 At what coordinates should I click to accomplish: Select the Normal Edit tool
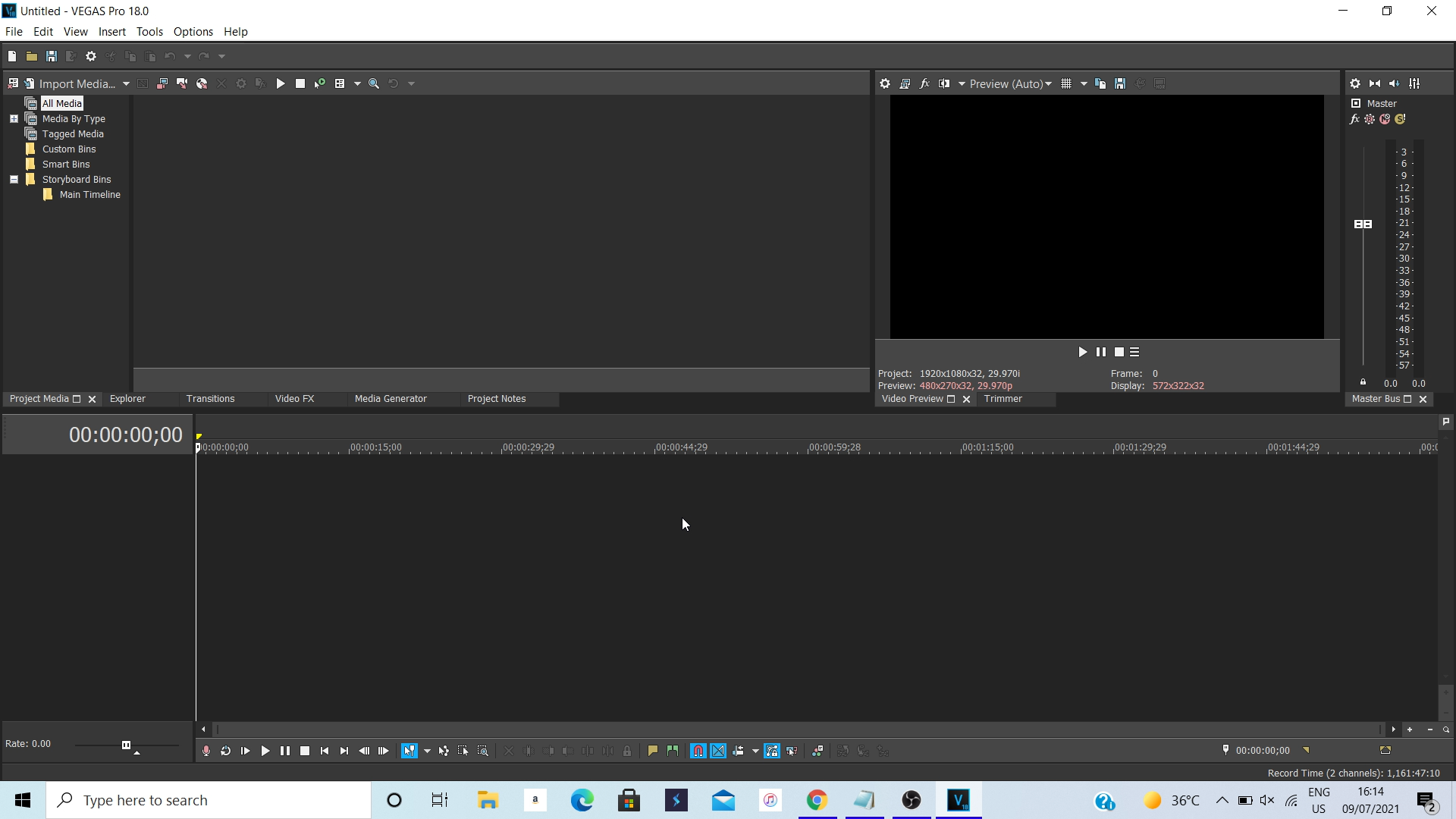click(409, 751)
